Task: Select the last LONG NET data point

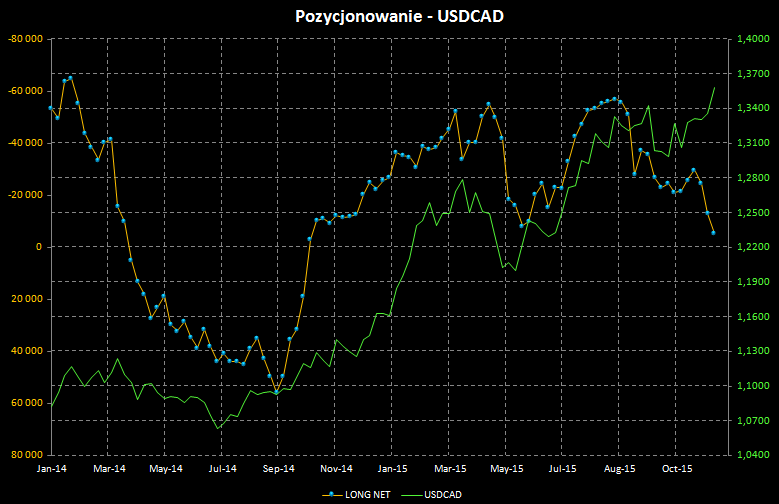Action: tap(713, 233)
